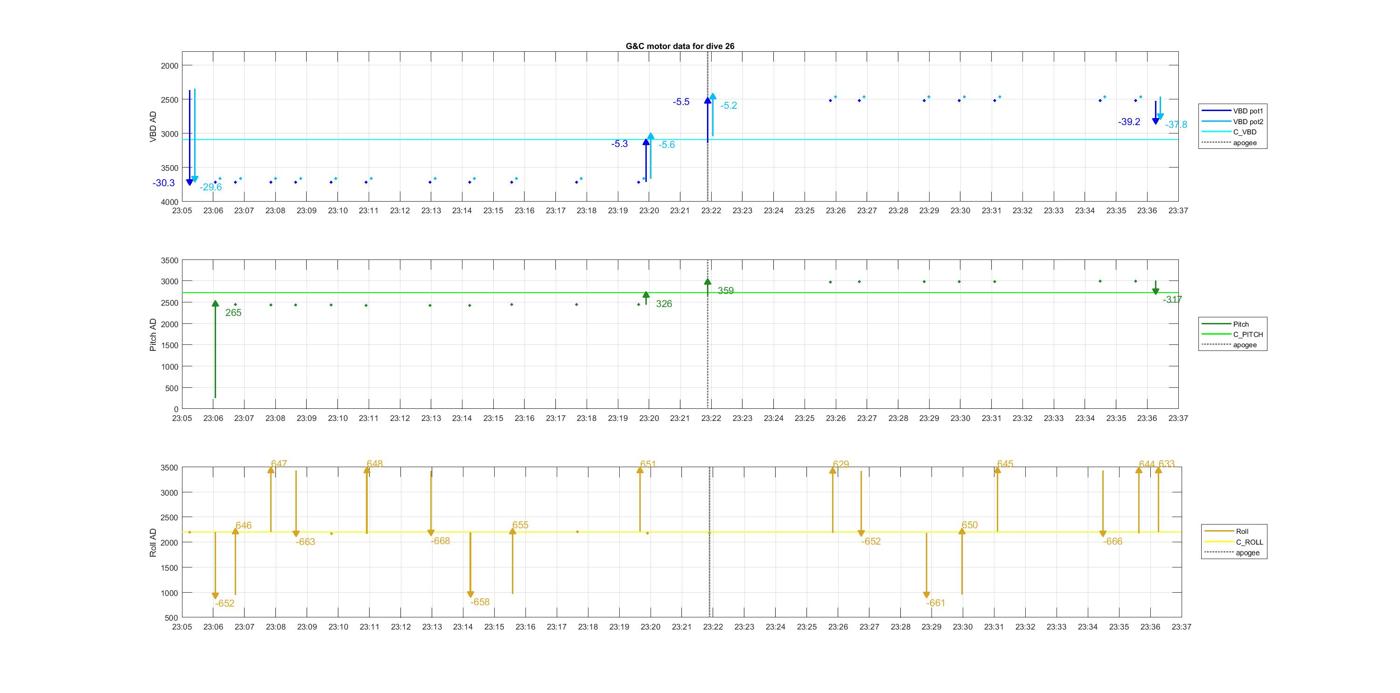1400x693 pixels.
Task: Click the '-5.3' VBD annotation
Action: [x=620, y=144]
